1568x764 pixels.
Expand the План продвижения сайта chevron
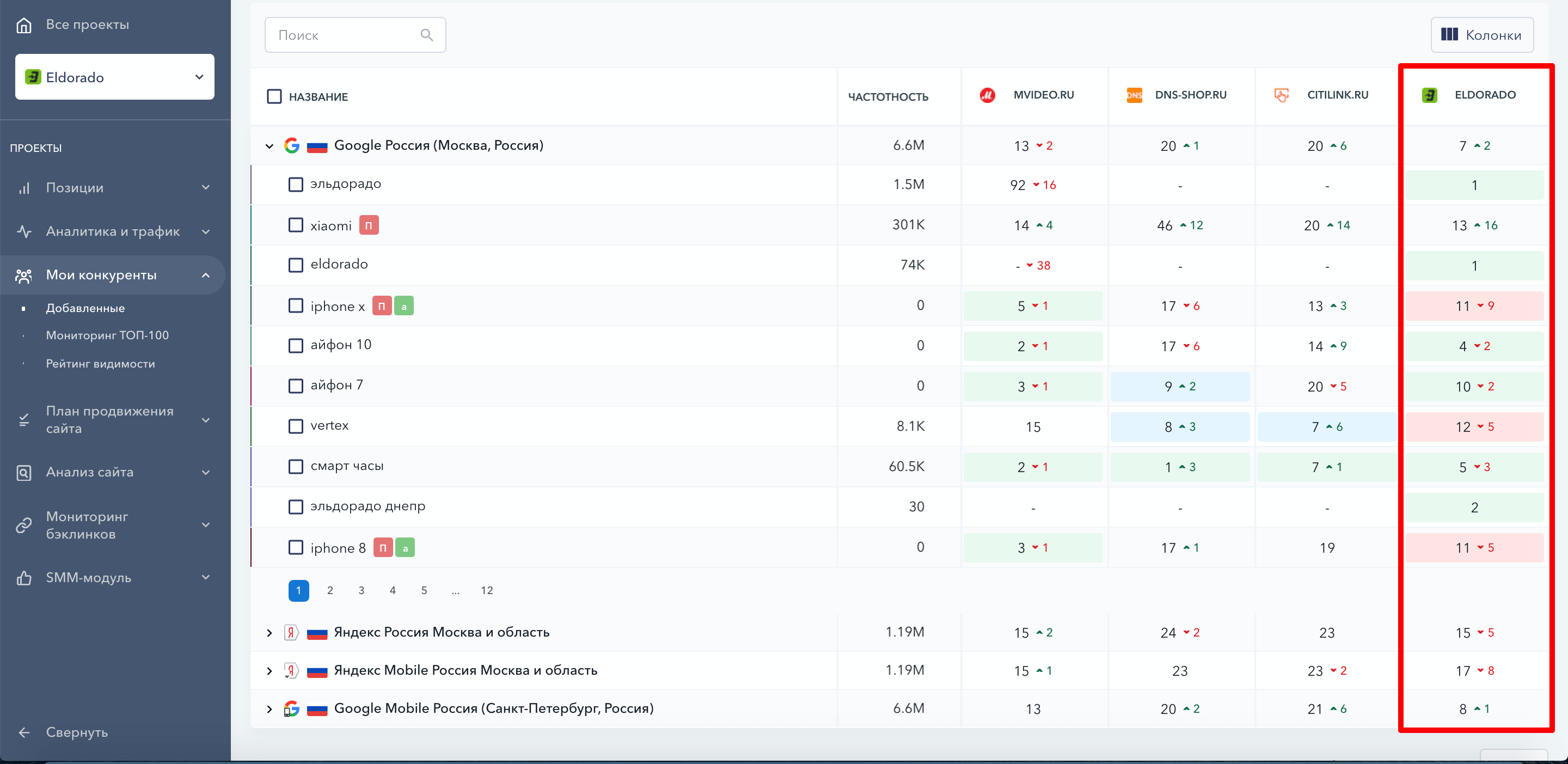(205, 419)
